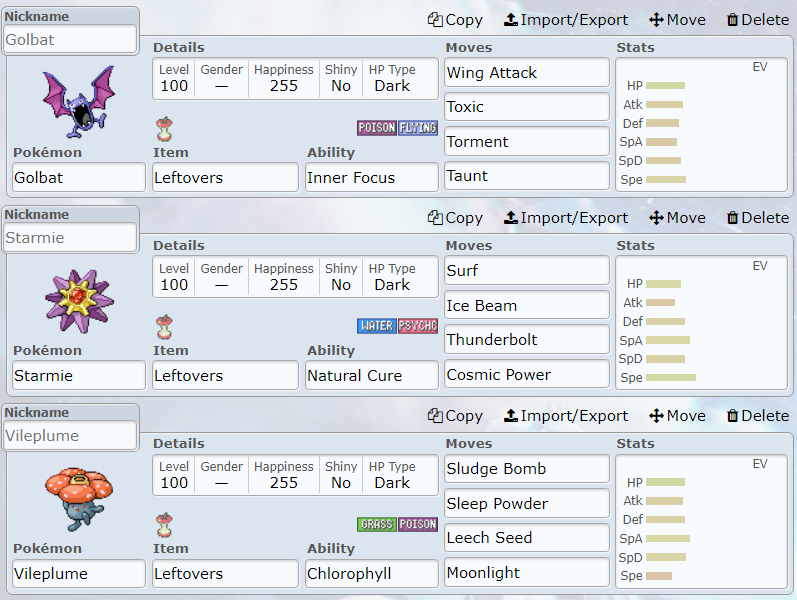
Task: Select the Thunderbolt move field
Action: pyautogui.click(x=527, y=339)
